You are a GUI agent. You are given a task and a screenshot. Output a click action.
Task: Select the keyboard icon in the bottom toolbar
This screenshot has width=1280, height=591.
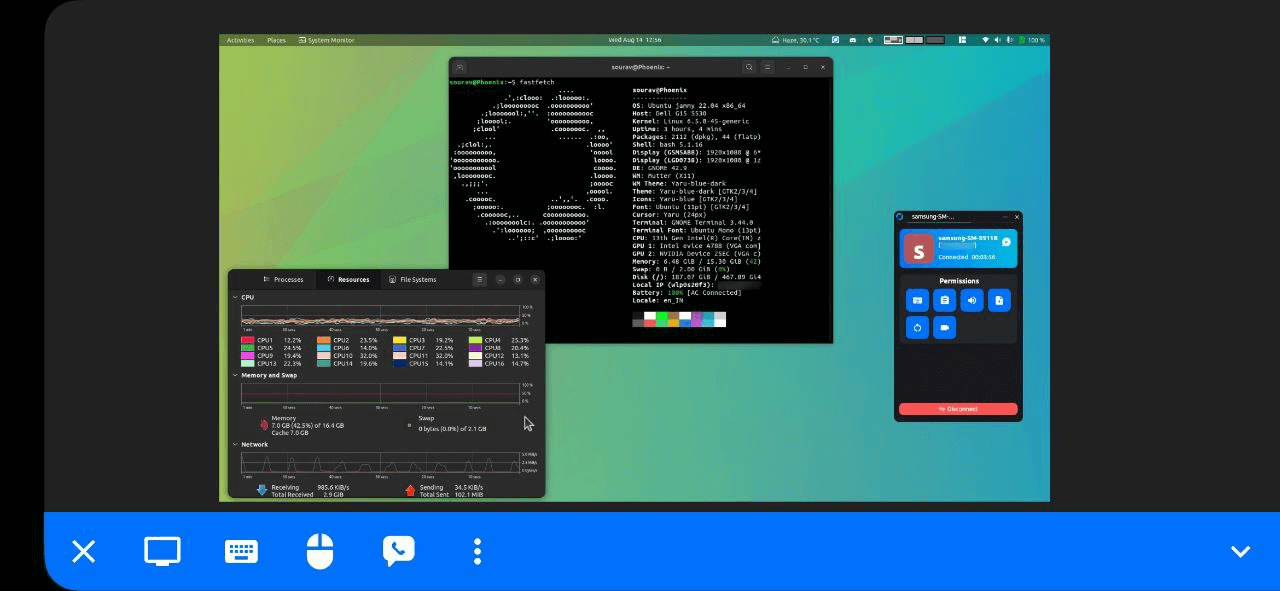(241, 551)
